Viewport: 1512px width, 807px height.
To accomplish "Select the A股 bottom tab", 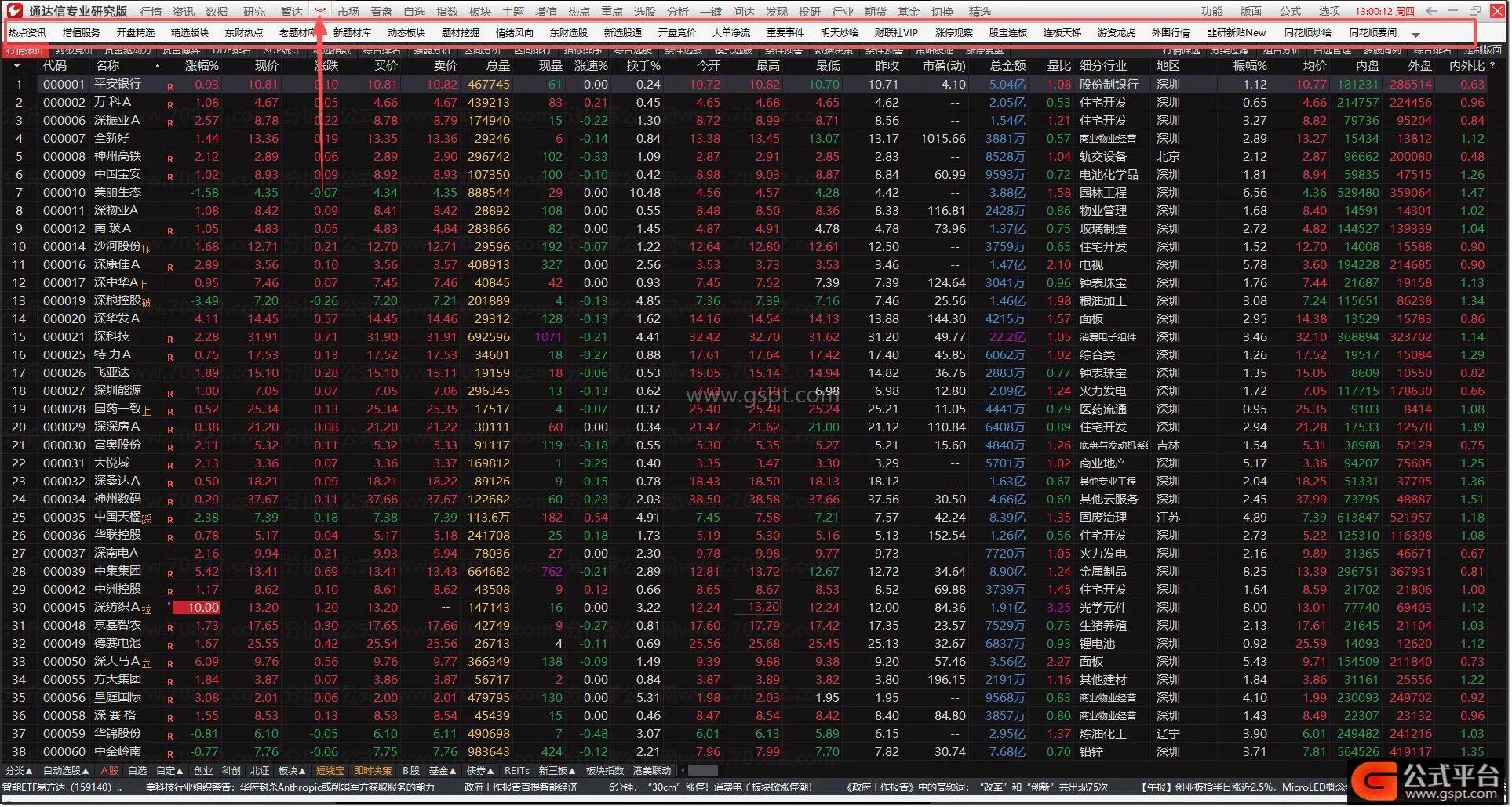I will pos(110,771).
